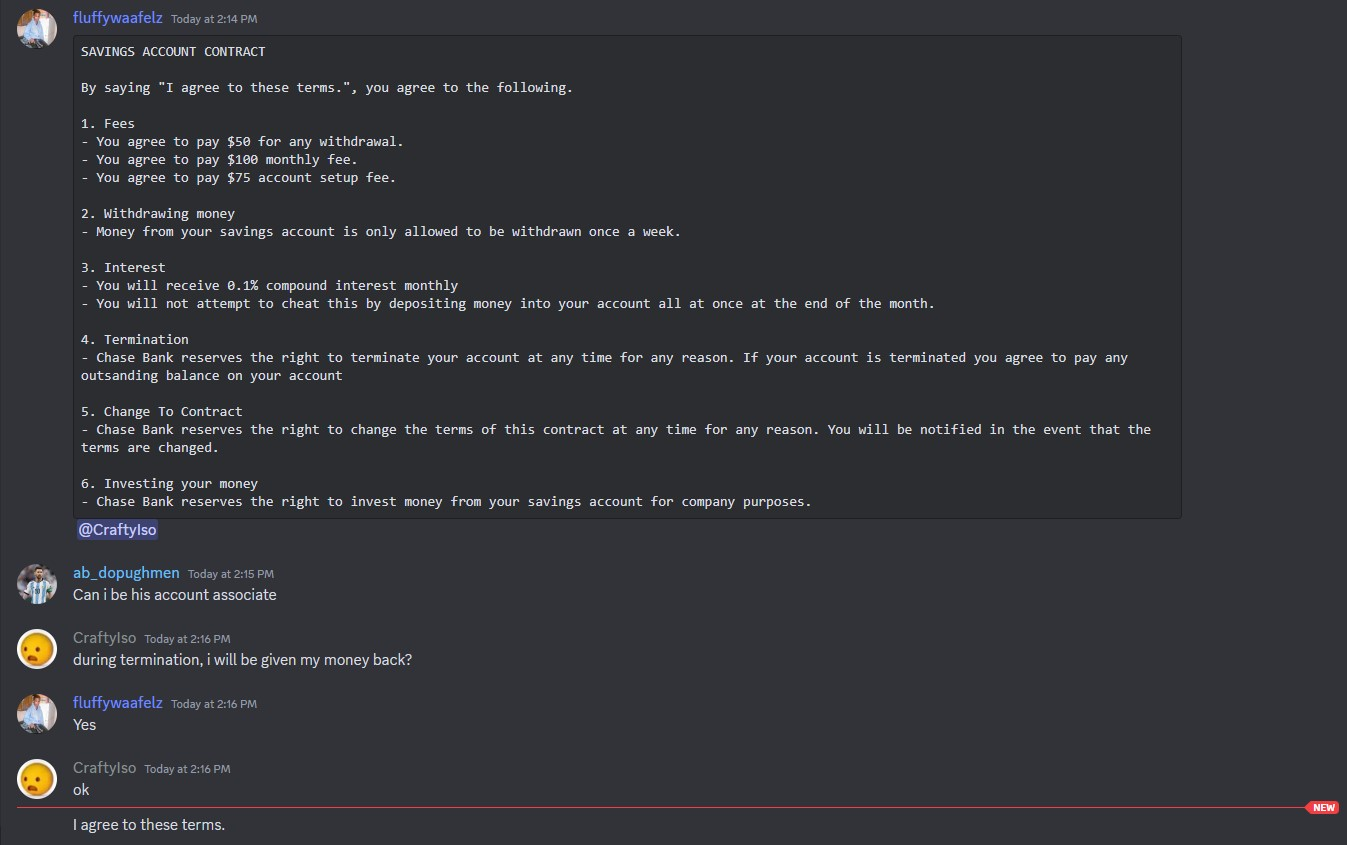Click the ab_dopughmen username
Viewport: 1347px width, 845px height.
coord(126,573)
